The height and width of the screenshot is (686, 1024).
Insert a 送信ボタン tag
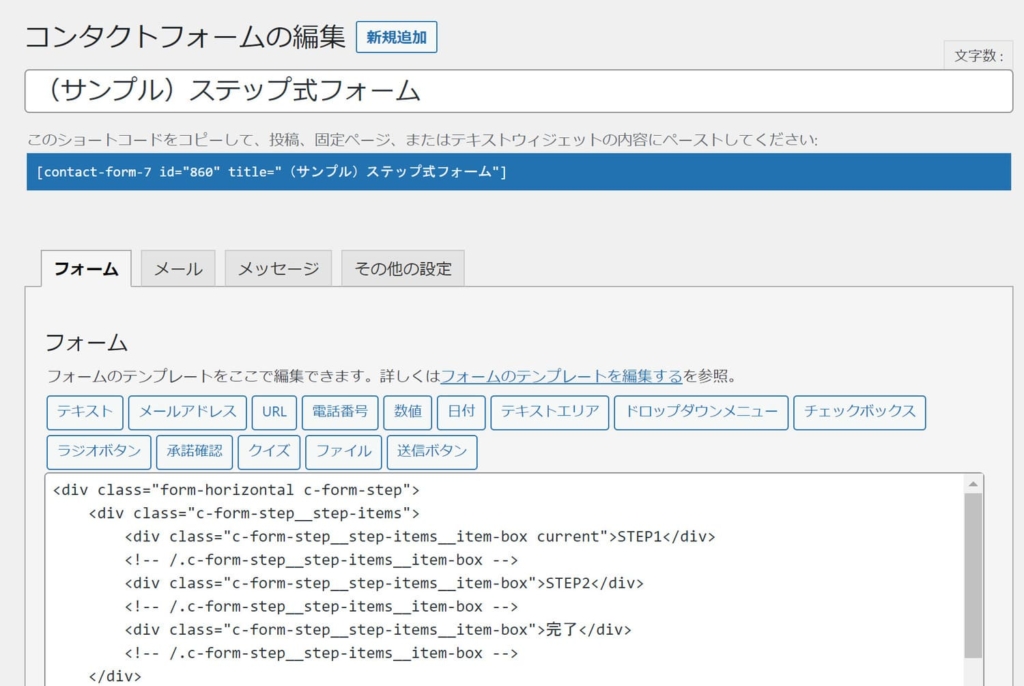(x=432, y=452)
